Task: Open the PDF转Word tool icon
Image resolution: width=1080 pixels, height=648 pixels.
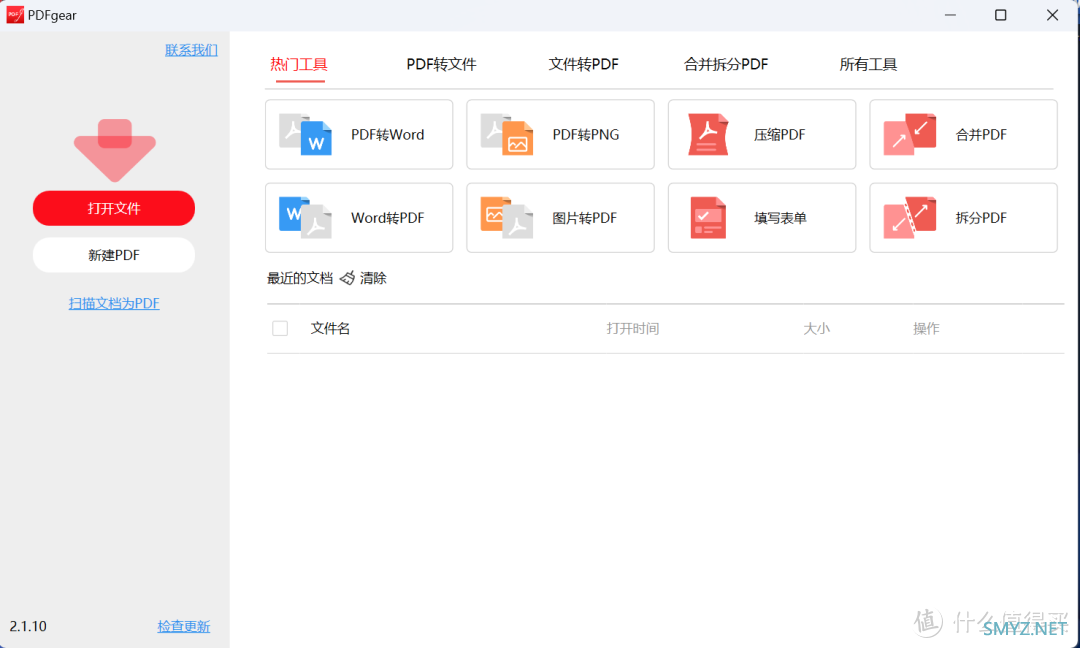Action: [x=305, y=134]
